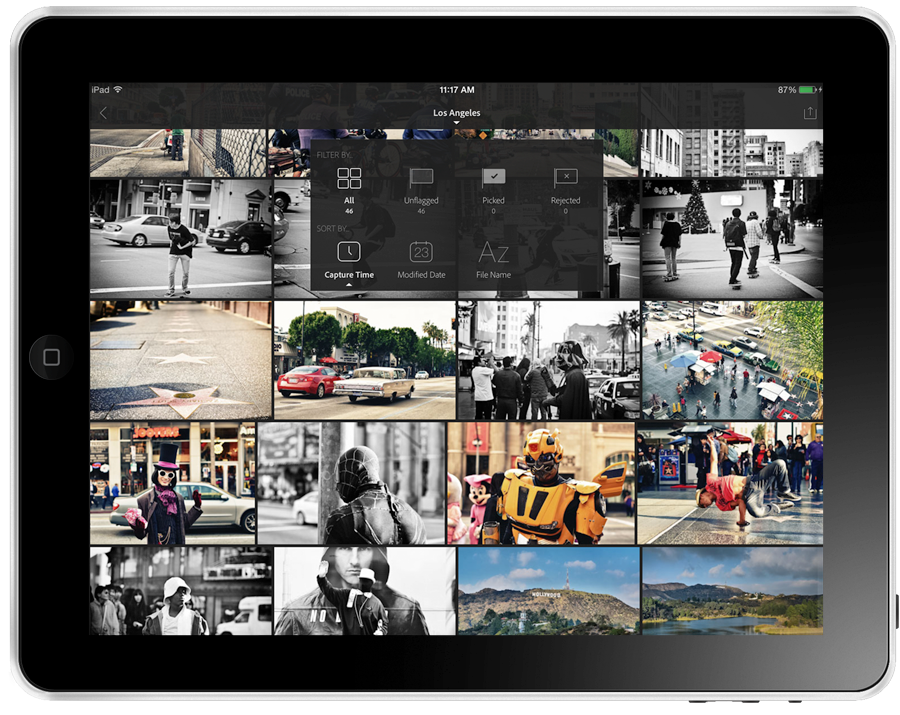Open the chain-link fence sidewalk photo

click(x=178, y=153)
